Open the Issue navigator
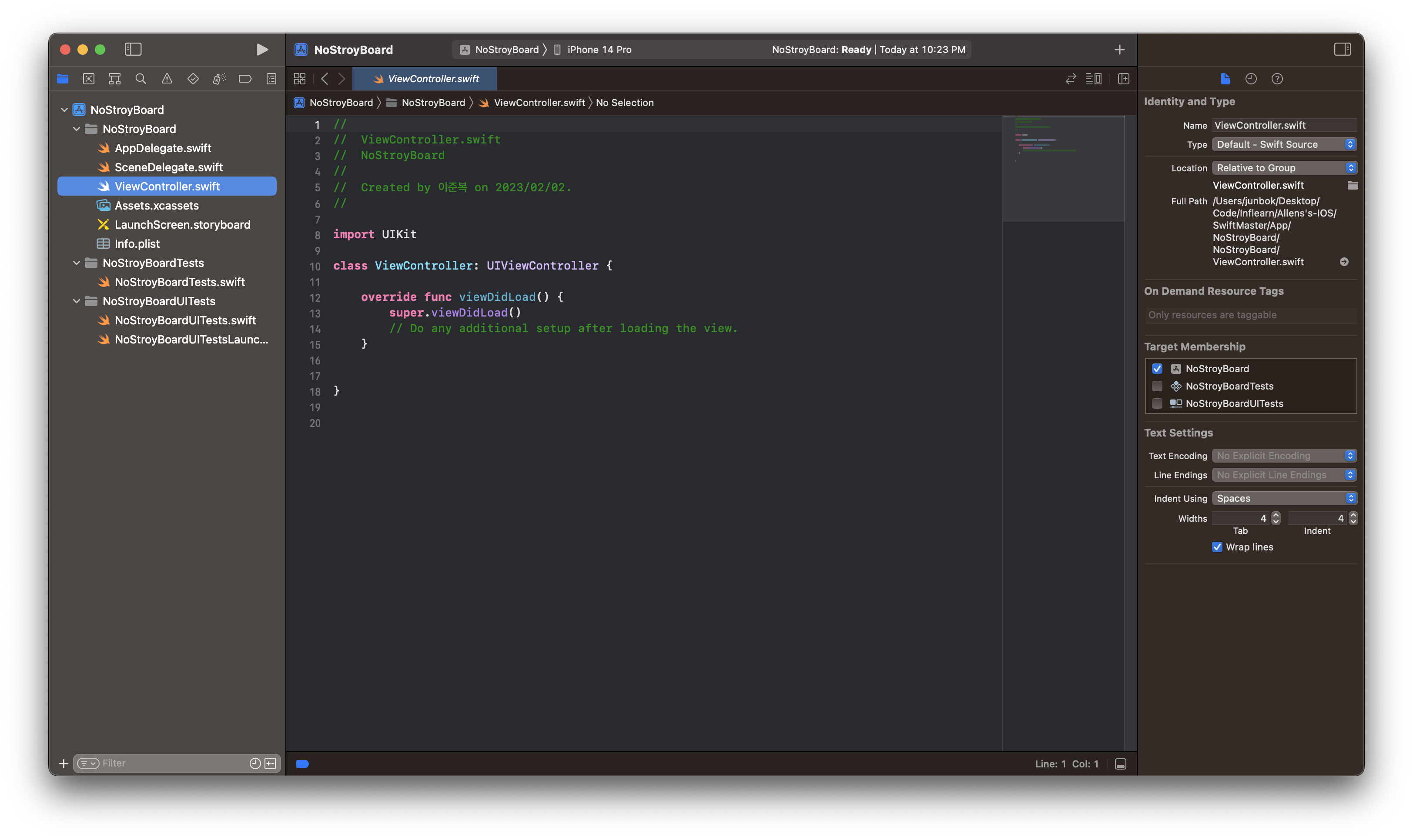1413x840 pixels. [x=167, y=79]
